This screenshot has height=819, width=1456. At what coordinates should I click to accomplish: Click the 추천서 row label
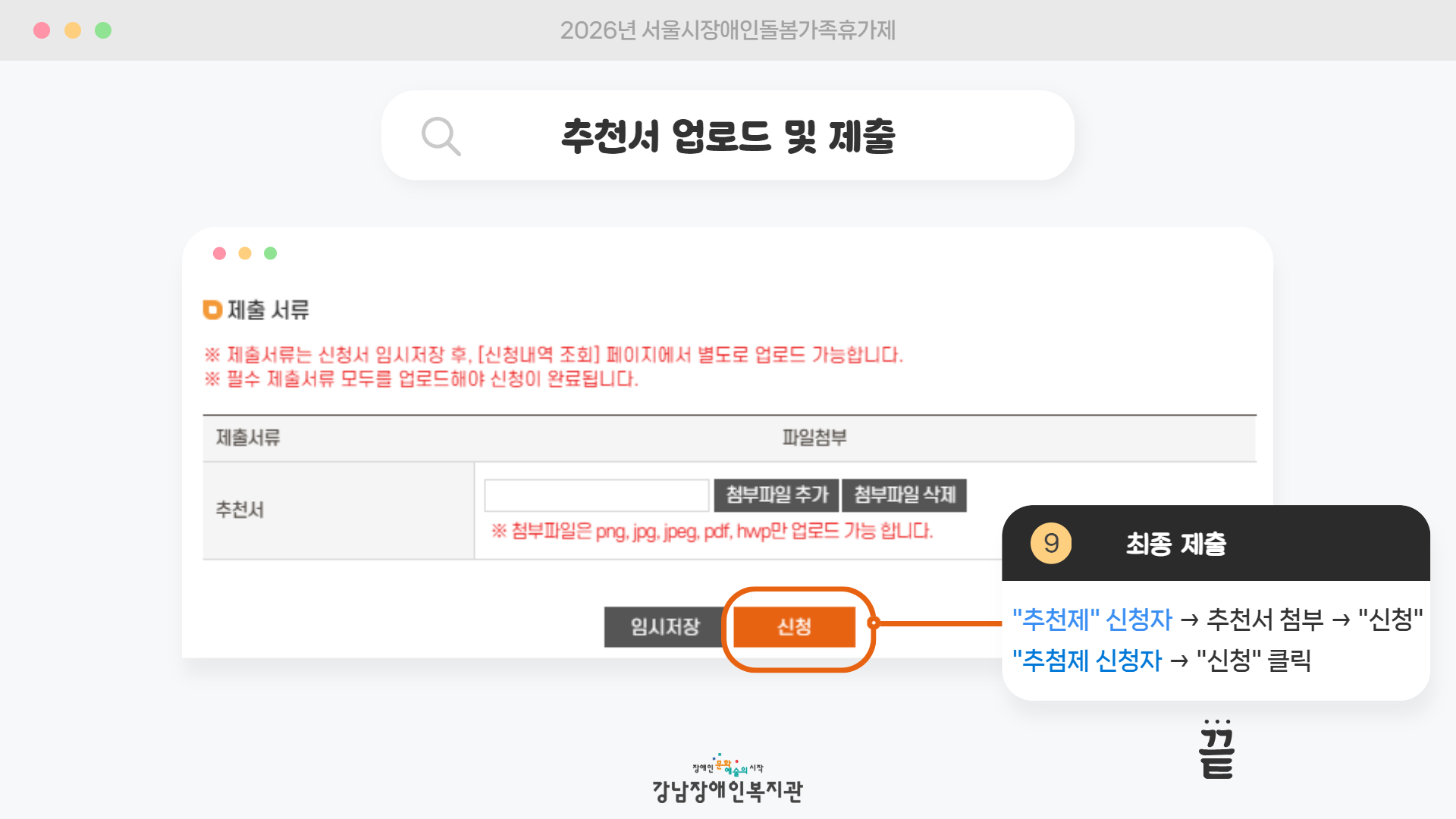(240, 510)
